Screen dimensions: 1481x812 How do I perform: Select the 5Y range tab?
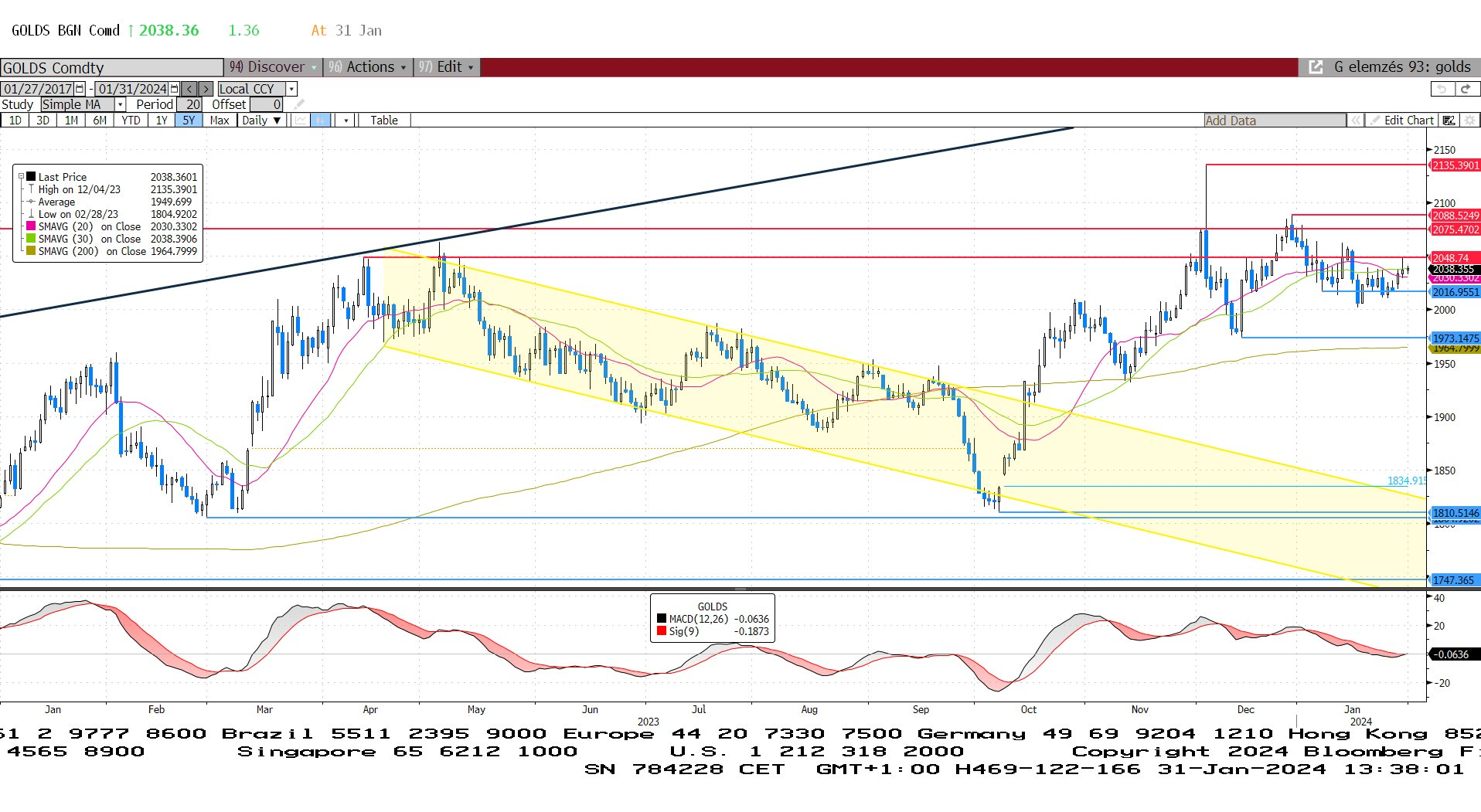[x=189, y=120]
